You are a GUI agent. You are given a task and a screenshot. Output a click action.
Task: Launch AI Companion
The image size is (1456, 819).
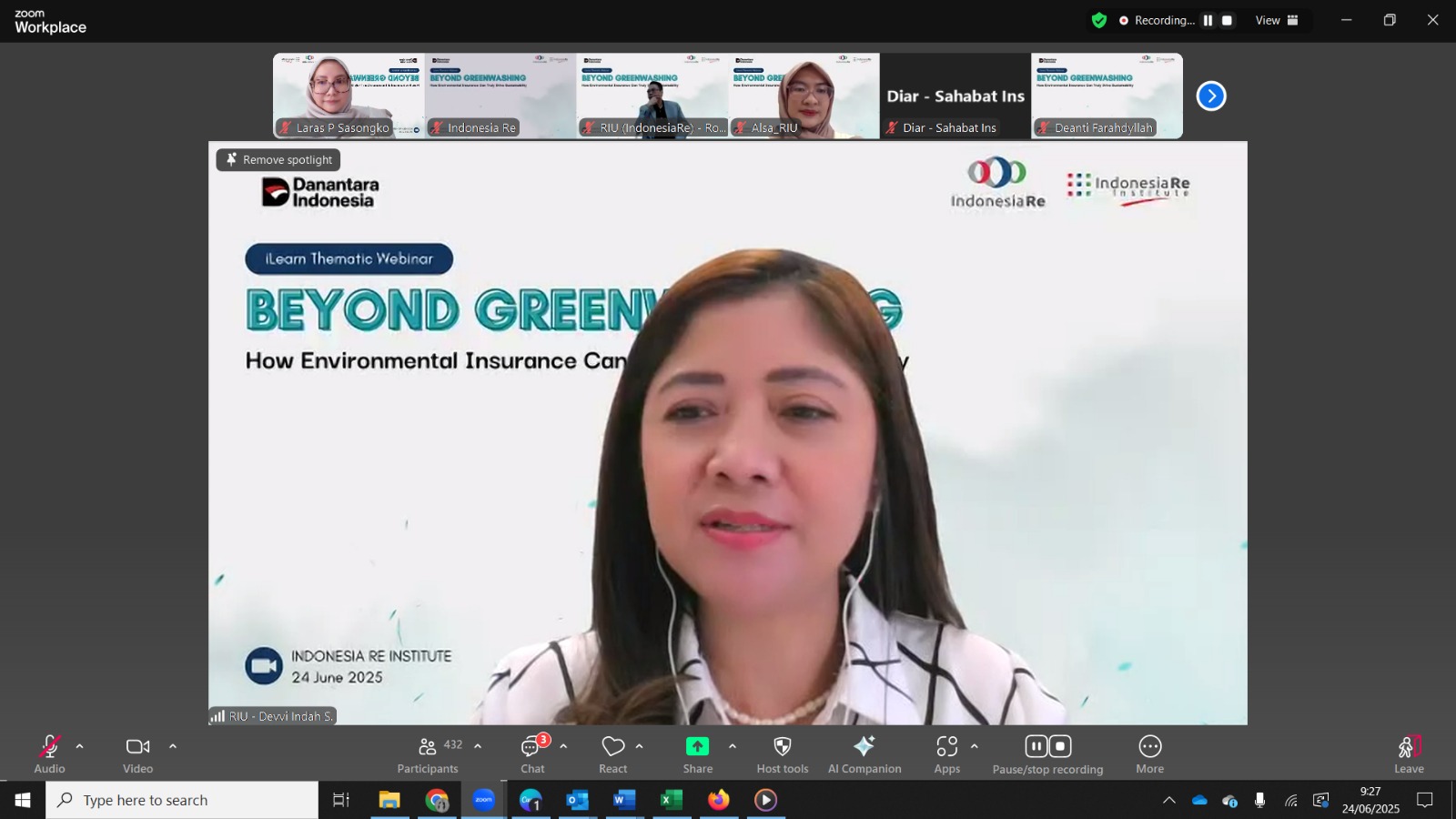click(864, 755)
